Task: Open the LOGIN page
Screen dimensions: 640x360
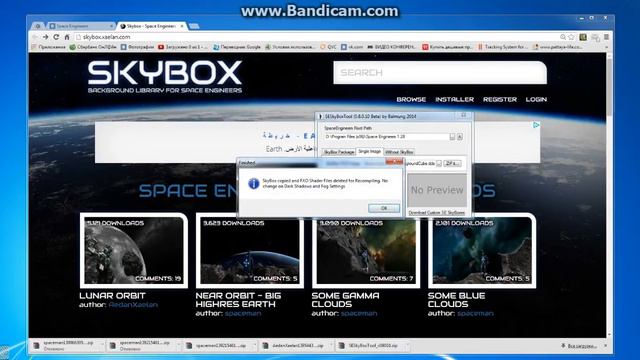Action: [536, 99]
